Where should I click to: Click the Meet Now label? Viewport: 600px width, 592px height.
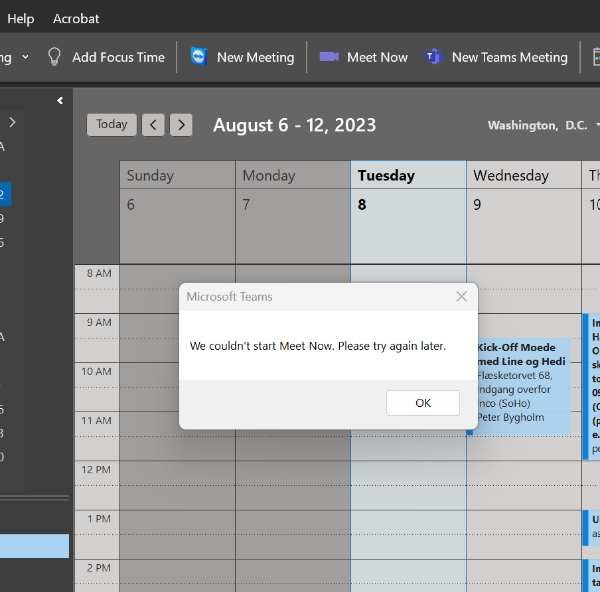tap(377, 57)
